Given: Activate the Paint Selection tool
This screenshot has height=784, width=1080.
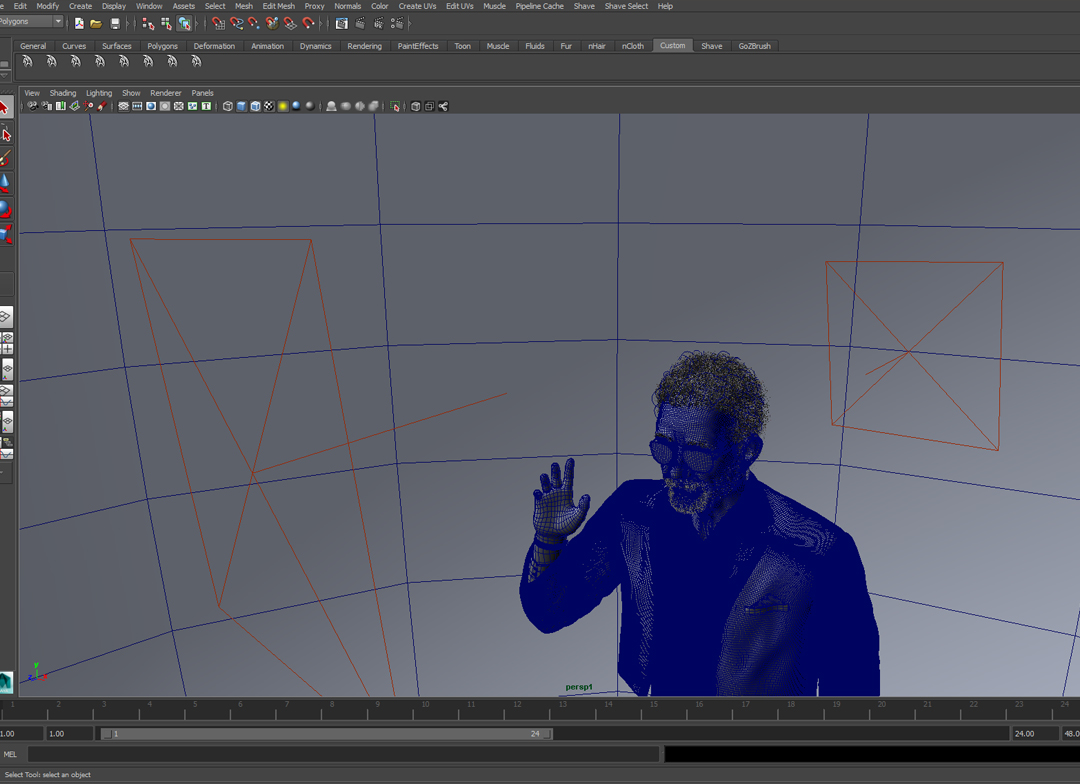Looking at the screenshot, I should tap(6, 159).
